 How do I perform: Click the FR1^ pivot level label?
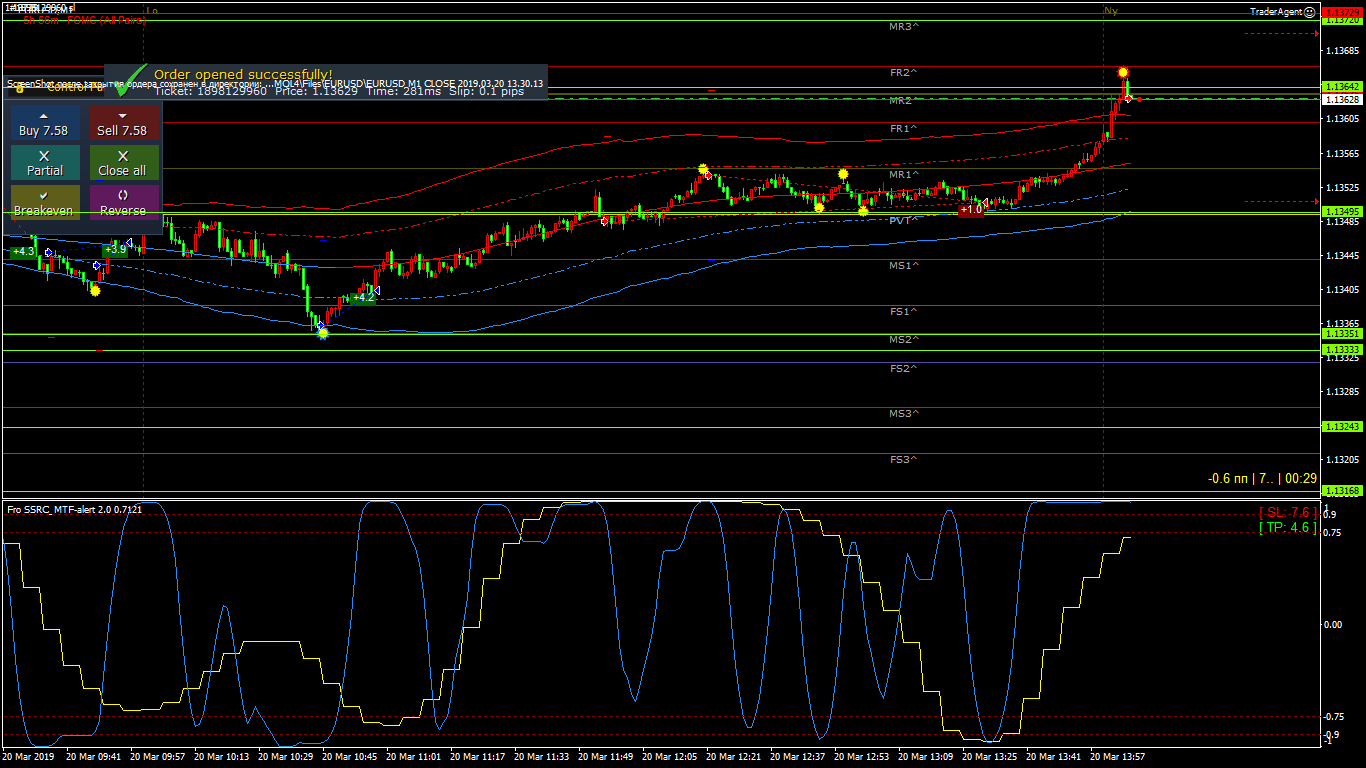pos(904,129)
